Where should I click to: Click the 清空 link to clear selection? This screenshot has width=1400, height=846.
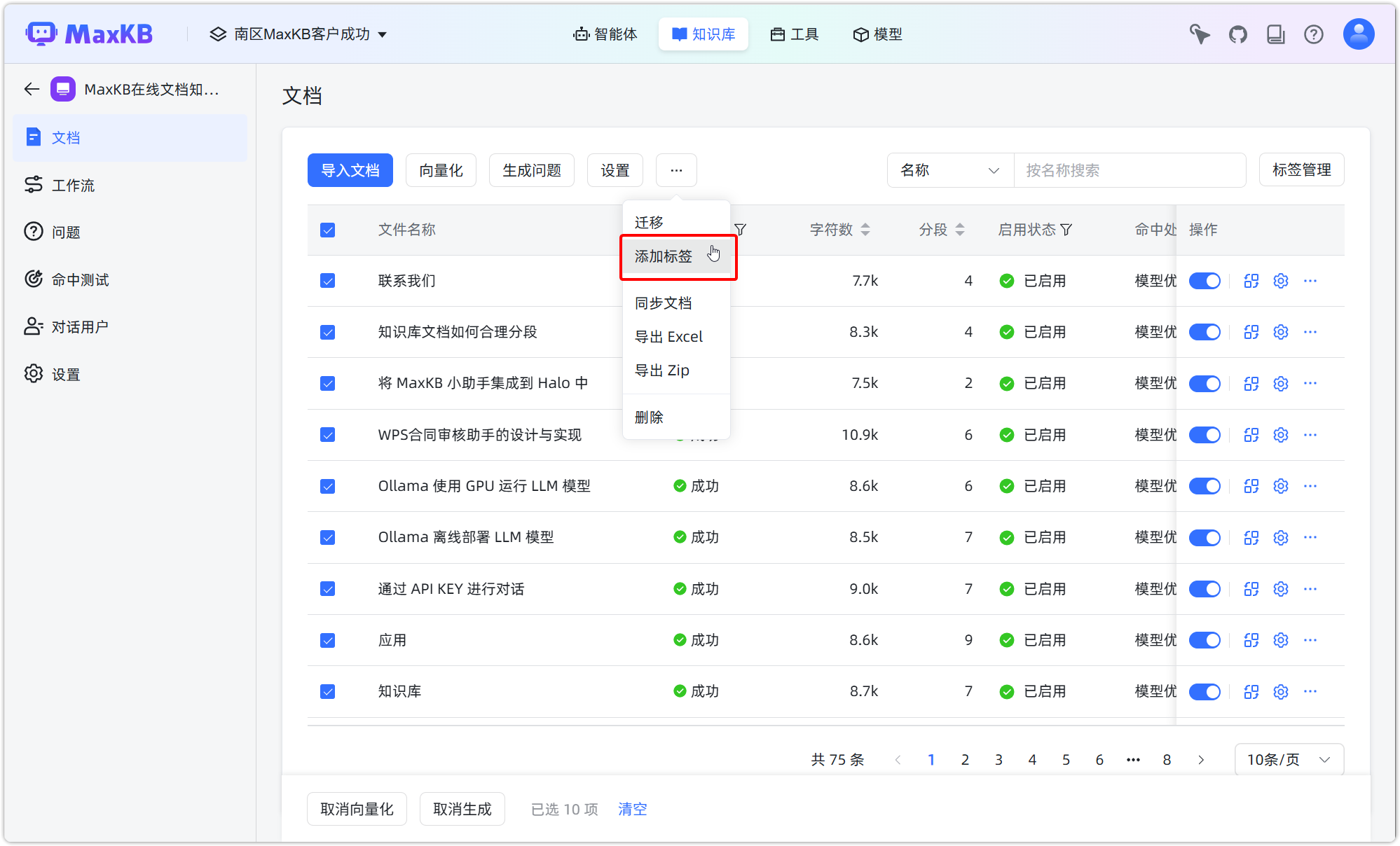pyautogui.click(x=631, y=809)
